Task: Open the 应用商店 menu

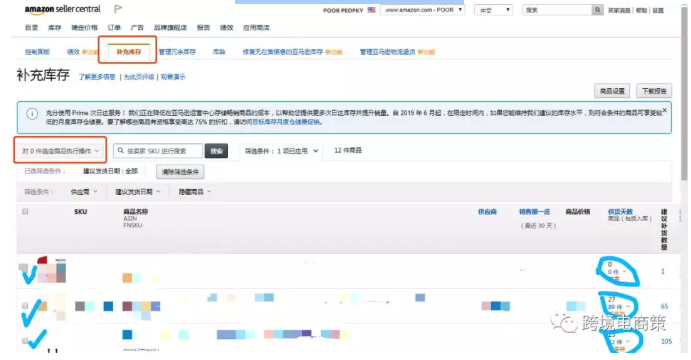Action: tap(256, 27)
